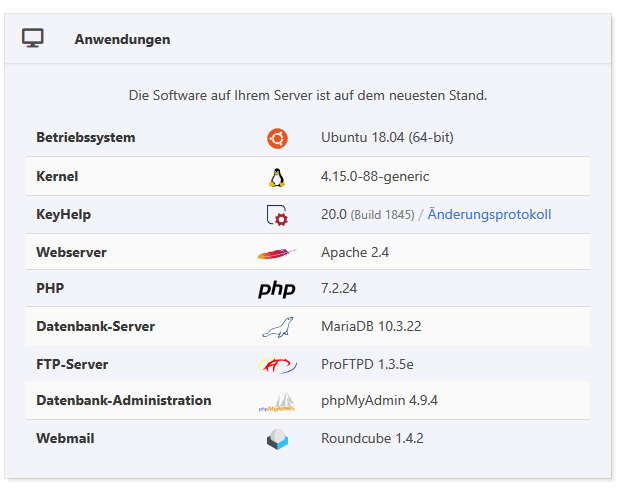Click the PHP logo icon
The image size is (625, 497).
[x=277, y=290]
